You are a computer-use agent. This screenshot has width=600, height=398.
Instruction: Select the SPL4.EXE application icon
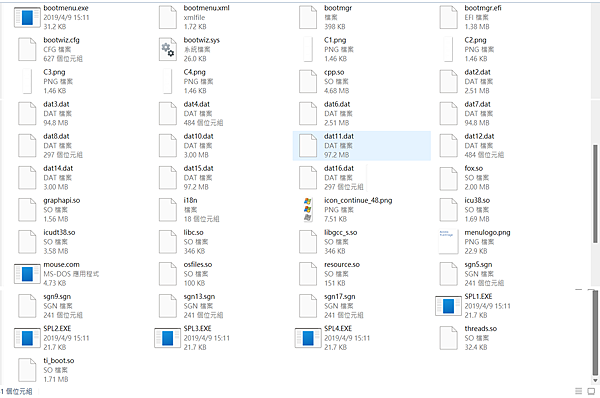coord(308,338)
